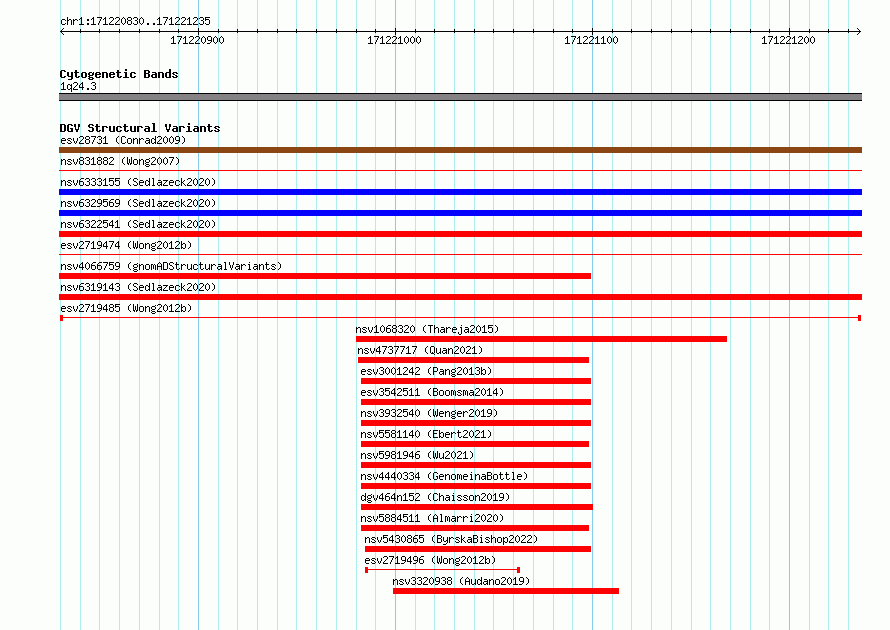Select nsv6333155 (Sedlazeck2020) label
Viewport: 890px width, 630px height.
coord(138,182)
